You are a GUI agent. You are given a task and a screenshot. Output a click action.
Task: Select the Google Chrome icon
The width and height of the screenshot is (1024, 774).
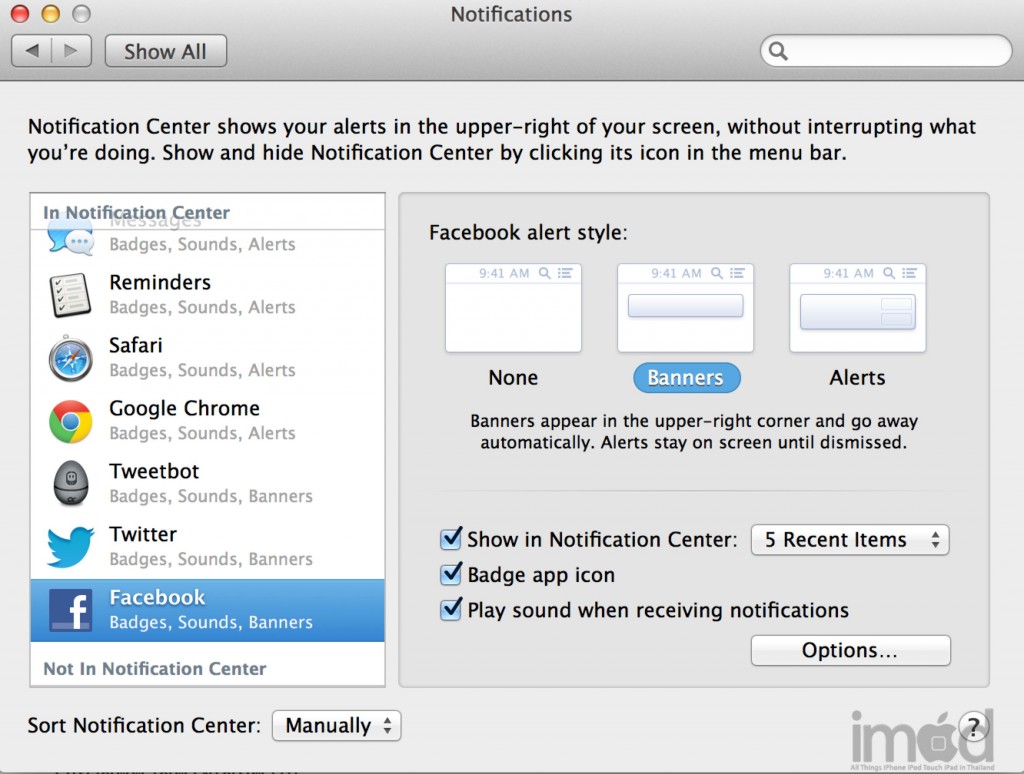70,421
